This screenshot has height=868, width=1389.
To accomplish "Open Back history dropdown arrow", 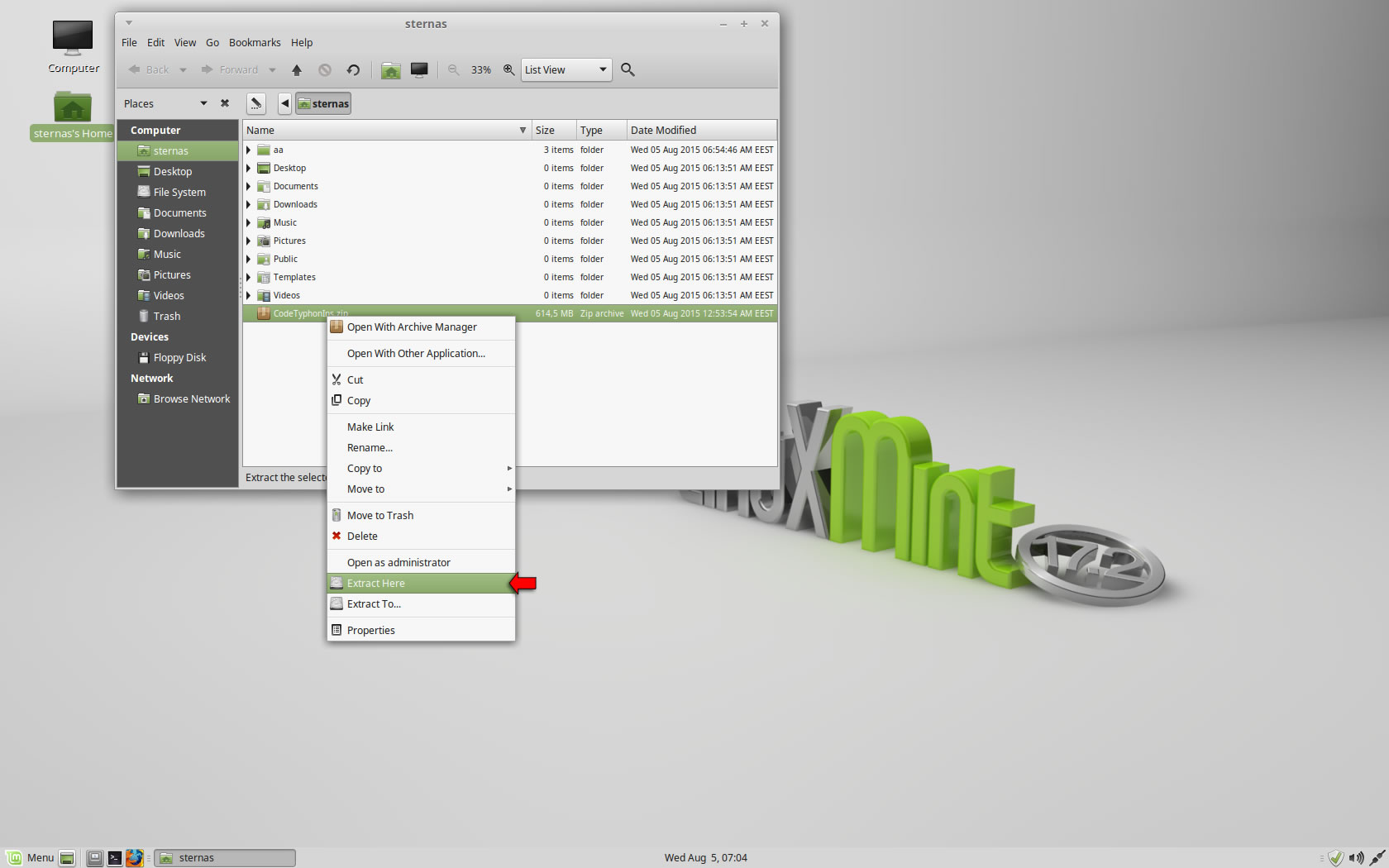I will pos(183,70).
